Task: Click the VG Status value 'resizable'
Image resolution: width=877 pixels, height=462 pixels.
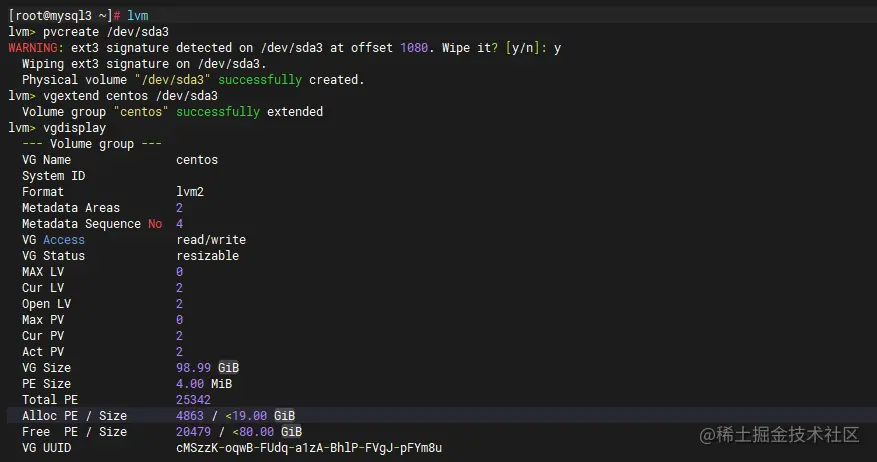Action: [x=208, y=256]
